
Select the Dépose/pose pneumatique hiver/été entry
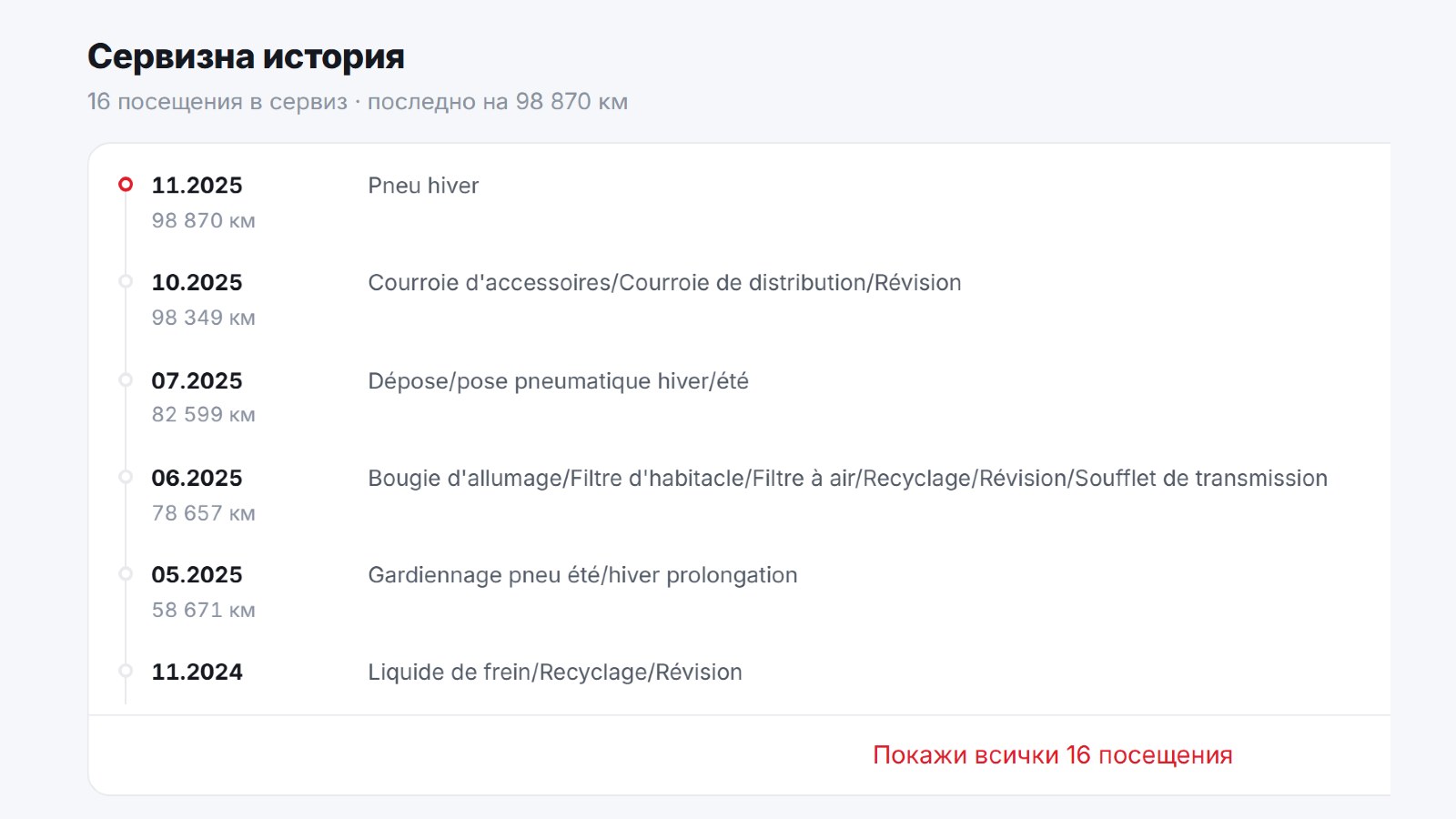pyautogui.click(x=558, y=381)
